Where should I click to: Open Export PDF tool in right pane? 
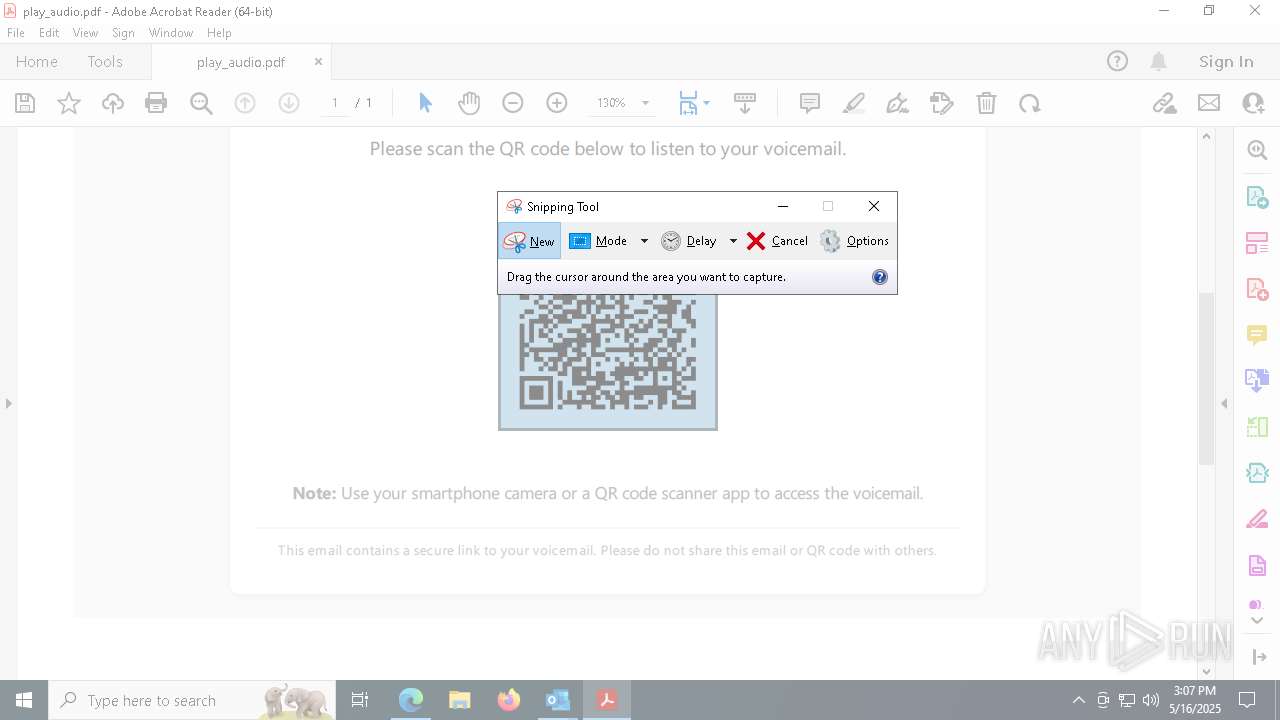pos(1257,197)
